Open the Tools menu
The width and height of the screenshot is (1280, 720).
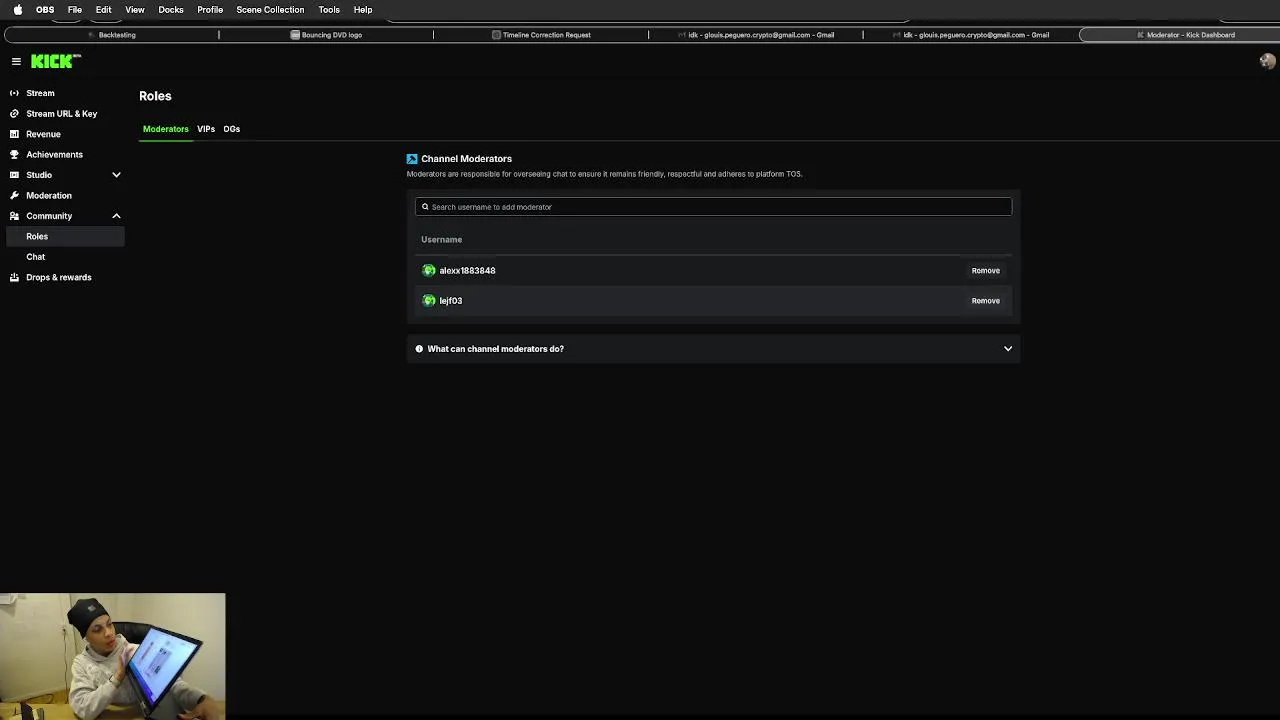(x=329, y=10)
